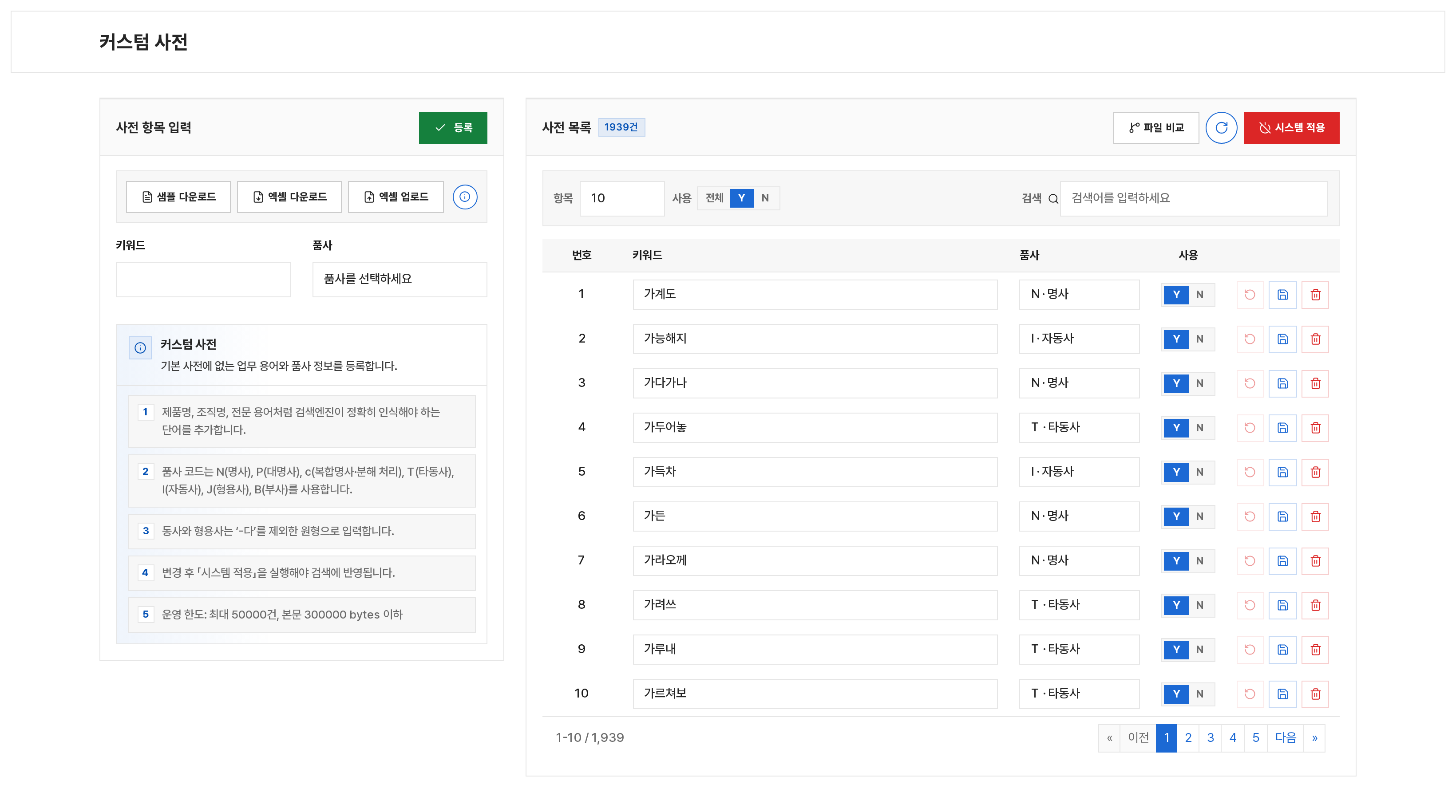This screenshot has height=812, width=1456.
Task: Open the 항목 page-size dropdown
Action: (x=622, y=198)
